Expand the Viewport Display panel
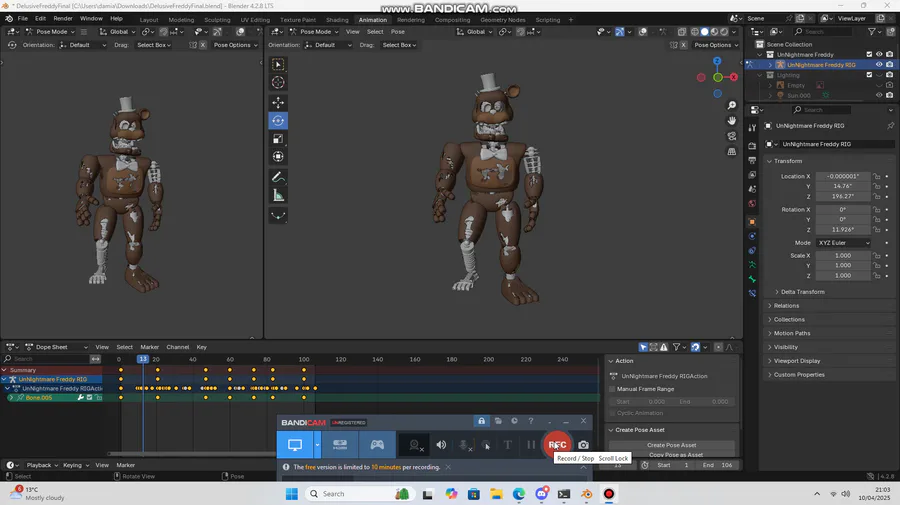This screenshot has width=900, height=505. 797,361
